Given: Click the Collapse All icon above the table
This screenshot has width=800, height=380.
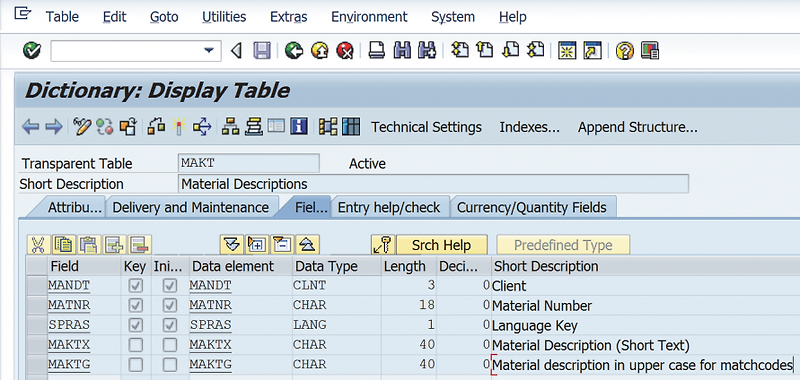Looking at the screenshot, I should click(308, 245).
